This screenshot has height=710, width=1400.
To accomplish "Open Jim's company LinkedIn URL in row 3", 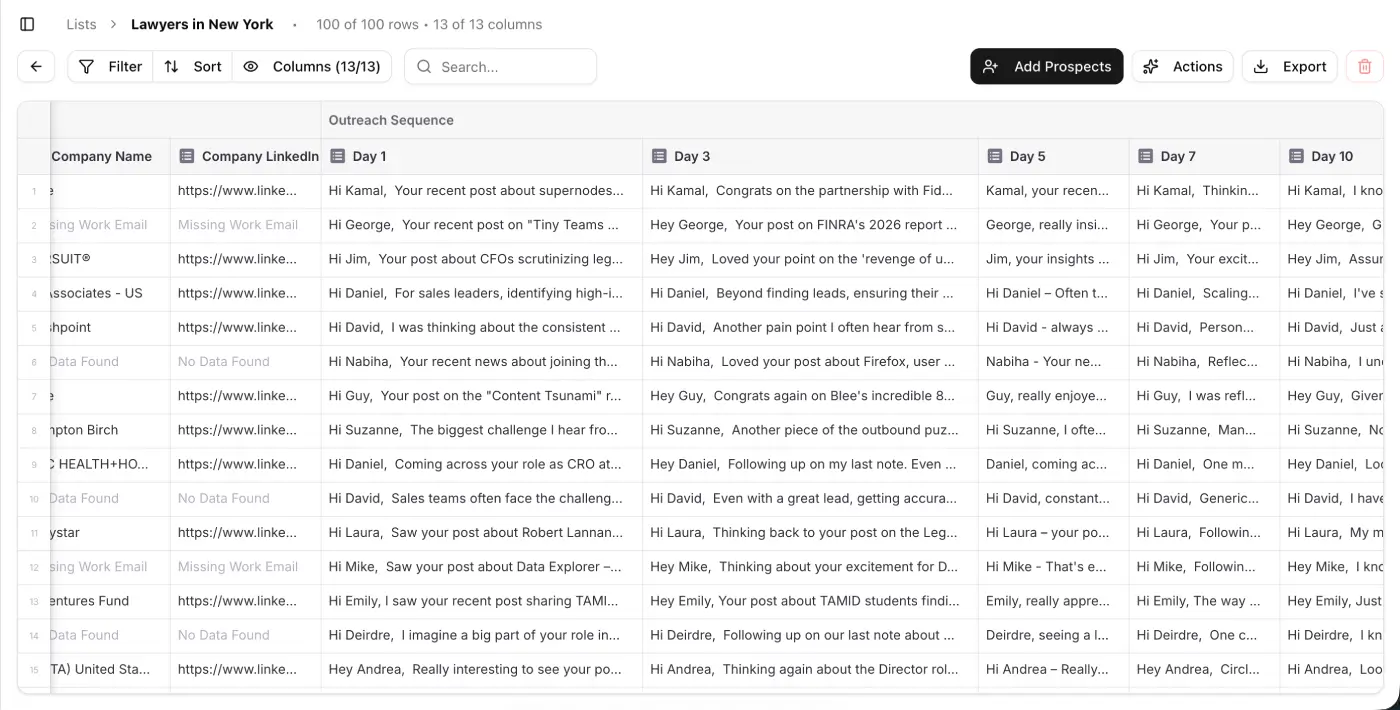I will point(237,259).
